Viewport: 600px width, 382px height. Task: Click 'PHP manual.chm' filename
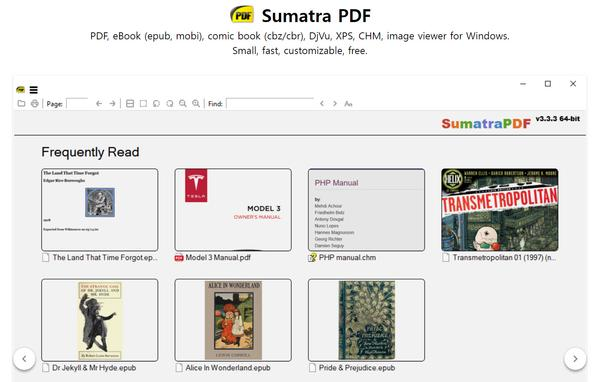coord(347,258)
